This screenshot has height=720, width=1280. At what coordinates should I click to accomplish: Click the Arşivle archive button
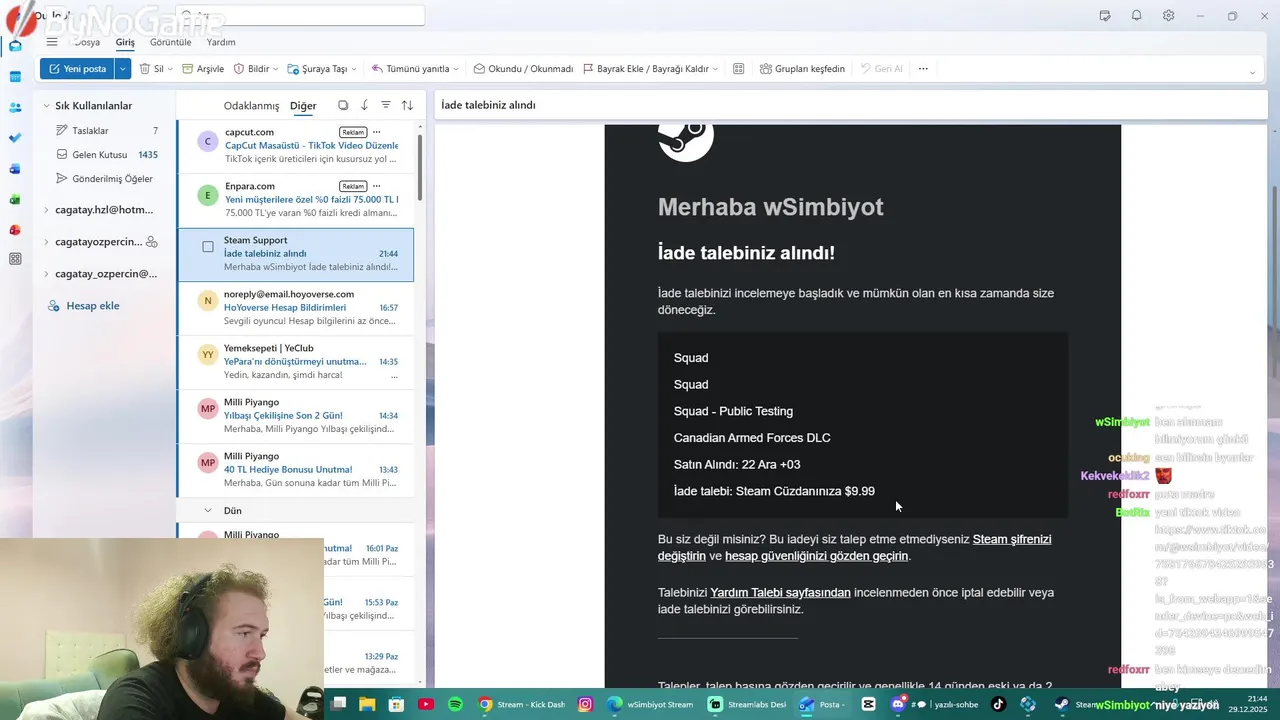(x=203, y=69)
